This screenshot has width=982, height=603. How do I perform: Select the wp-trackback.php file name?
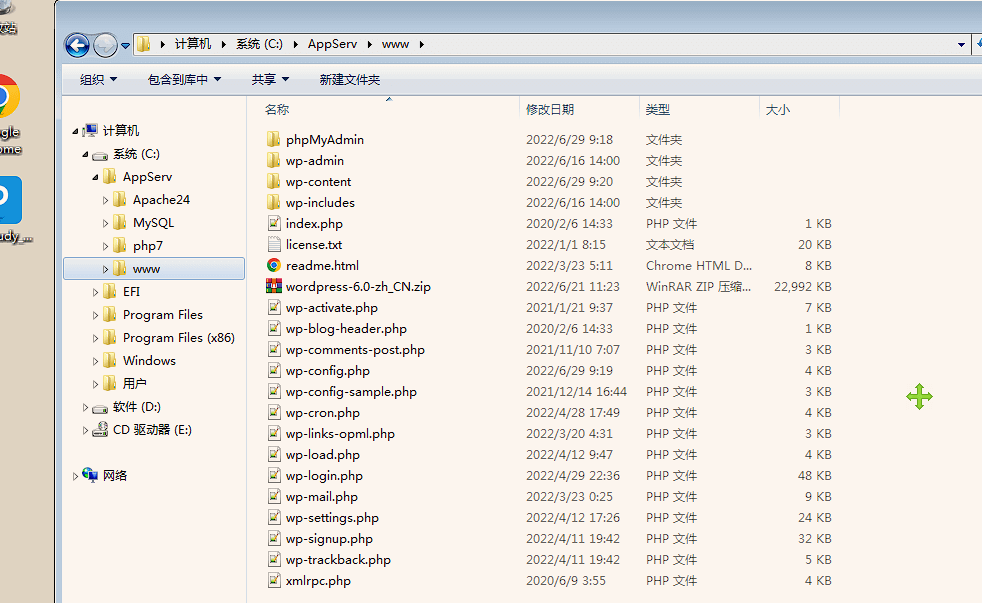point(338,560)
